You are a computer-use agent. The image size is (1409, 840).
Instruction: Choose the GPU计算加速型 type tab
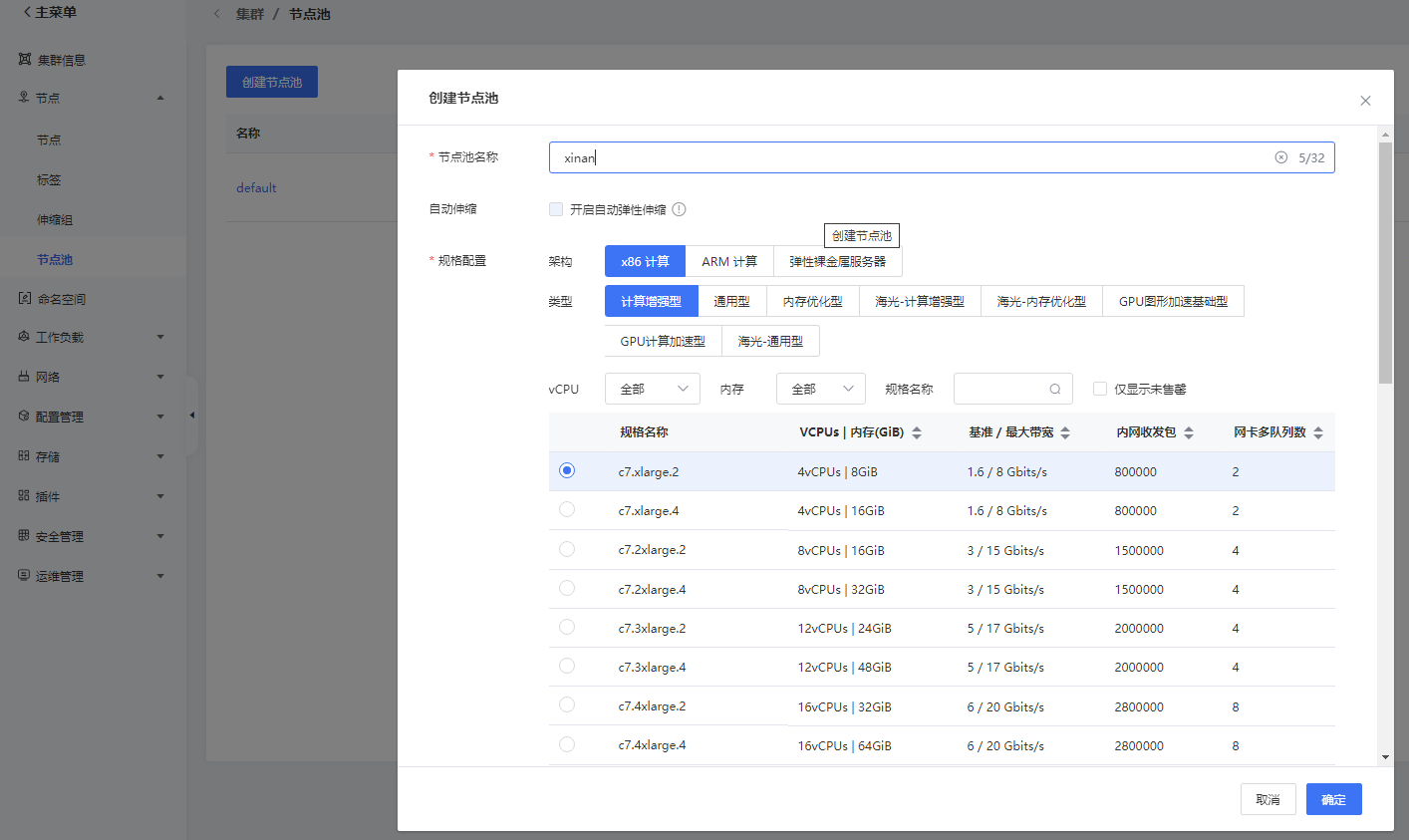[x=663, y=341]
